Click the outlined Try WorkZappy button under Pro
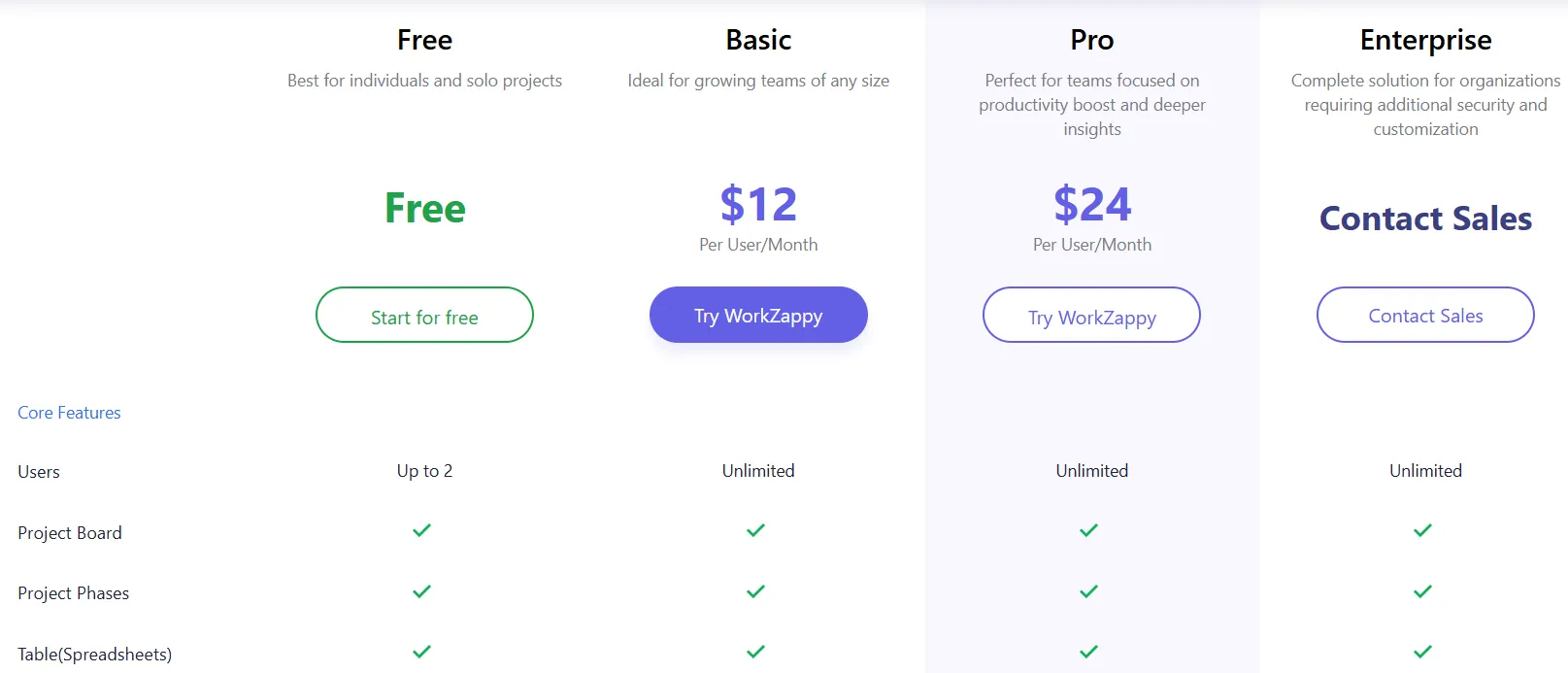The width and height of the screenshot is (1568, 673). tap(1091, 315)
